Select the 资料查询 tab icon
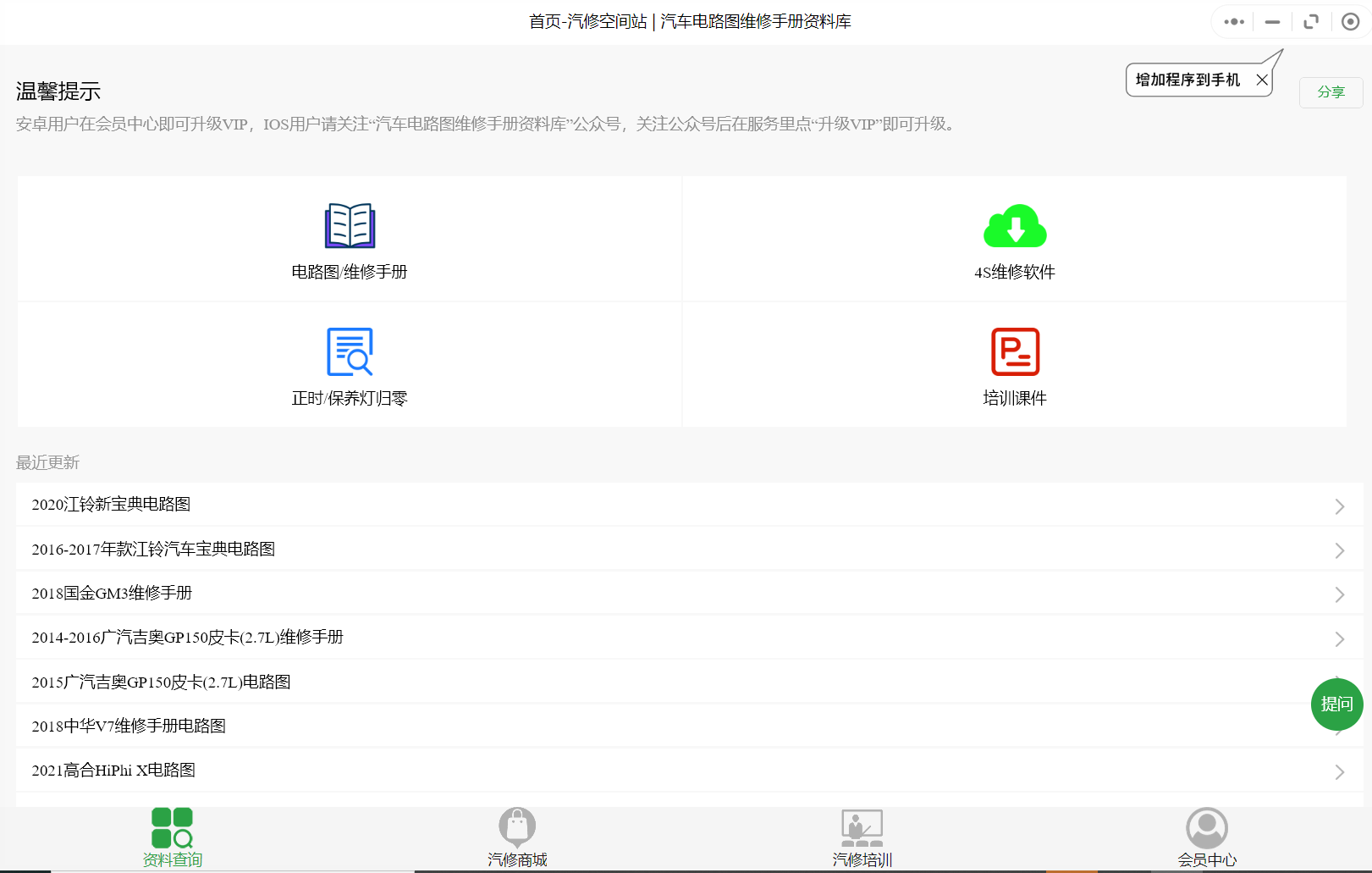The image size is (1372, 873). (172, 827)
